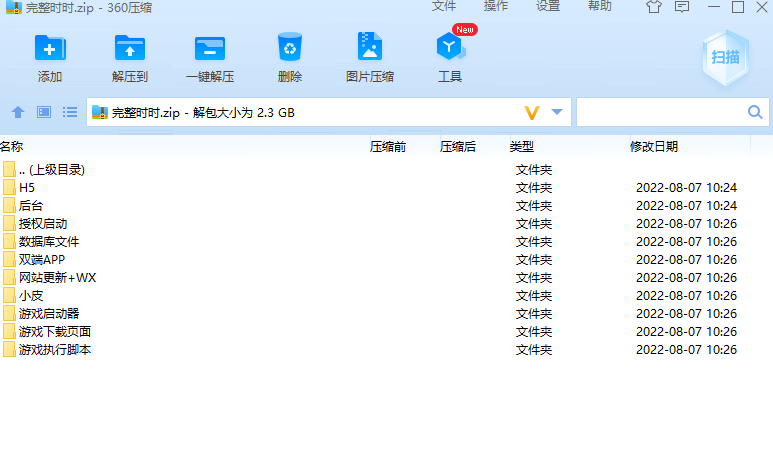Viewport: 773px width, 469px height.
Task: Click the folder icon beside 小皮
Action: click(x=9, y=295)
